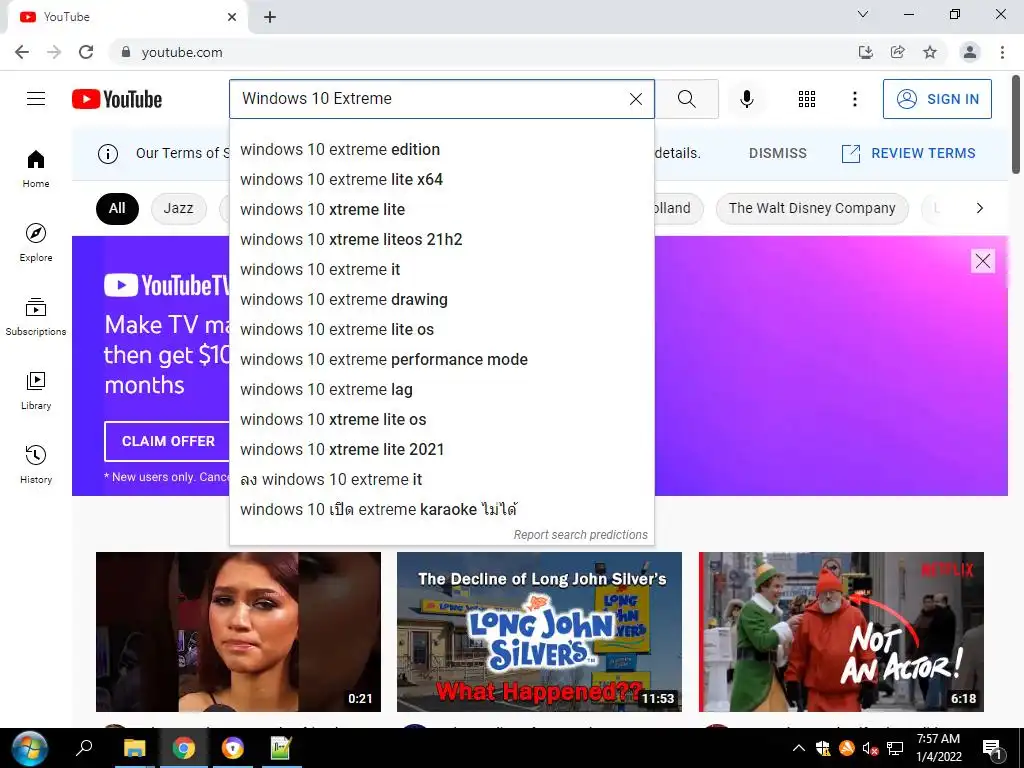Click Report search predictions
This screenshot has width=1024, height=768.
580,535
